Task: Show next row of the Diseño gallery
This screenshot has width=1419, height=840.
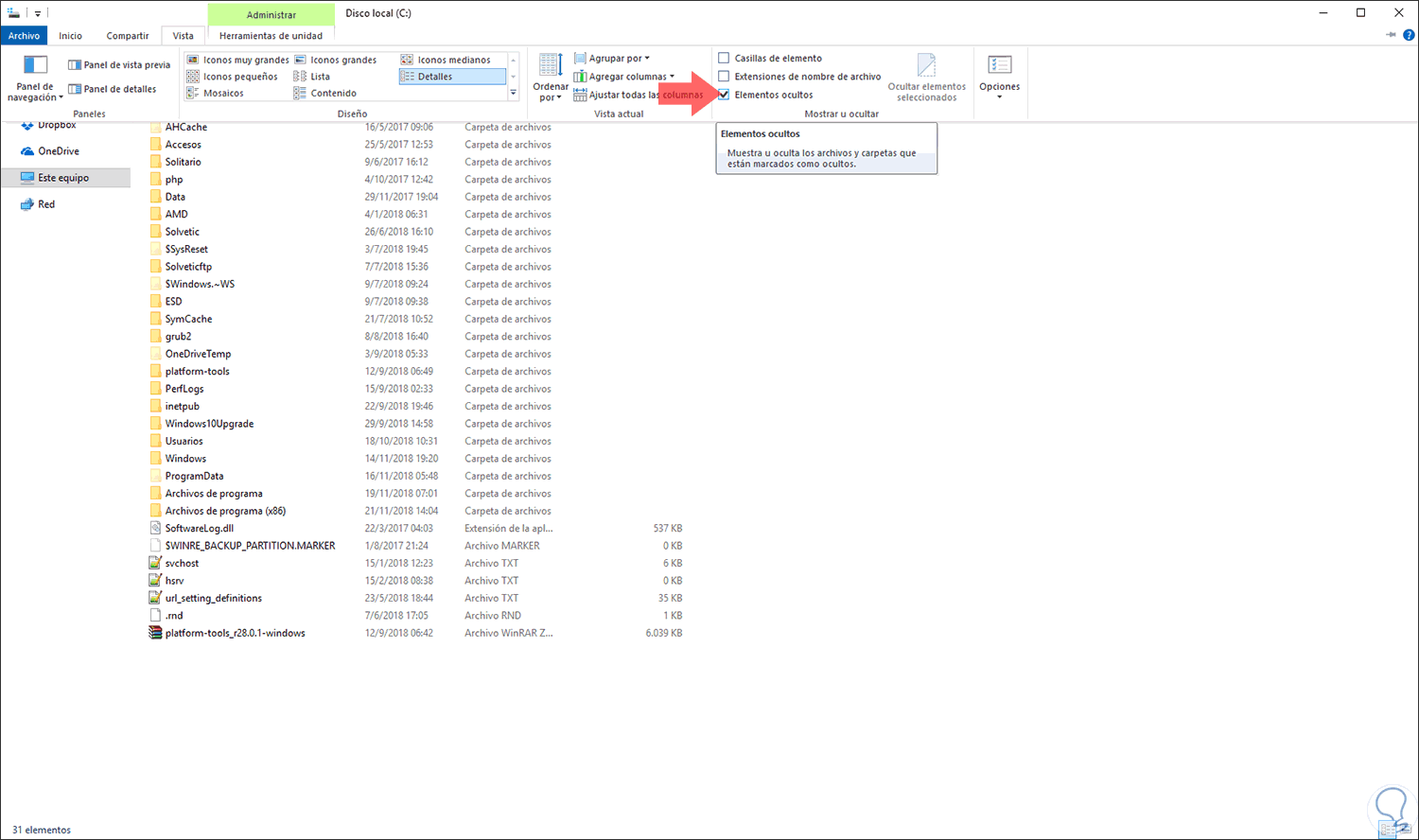Action: [514, 77]
